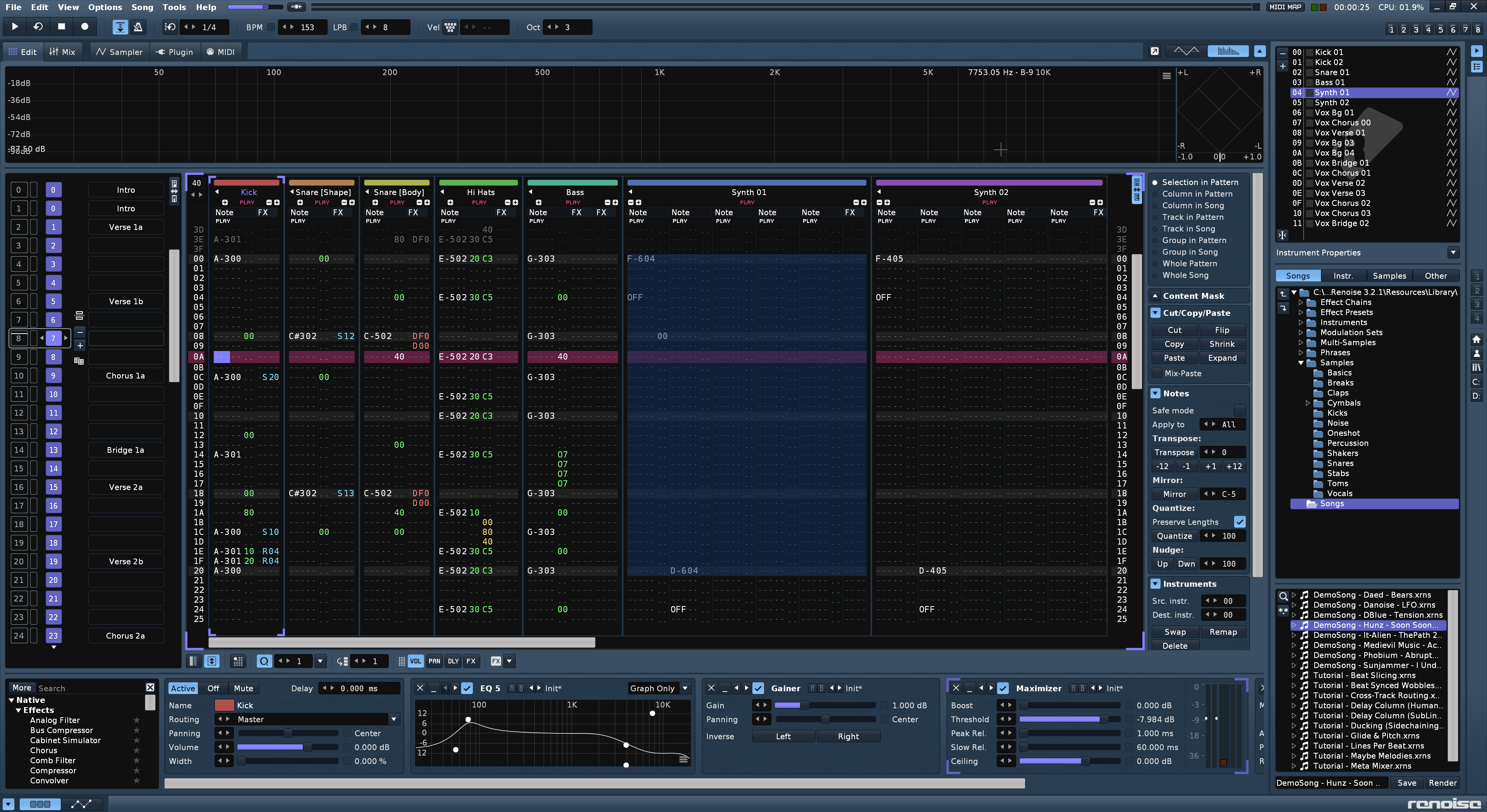
Task: Collapse the Instruments section
Action: coord(1155,584)
